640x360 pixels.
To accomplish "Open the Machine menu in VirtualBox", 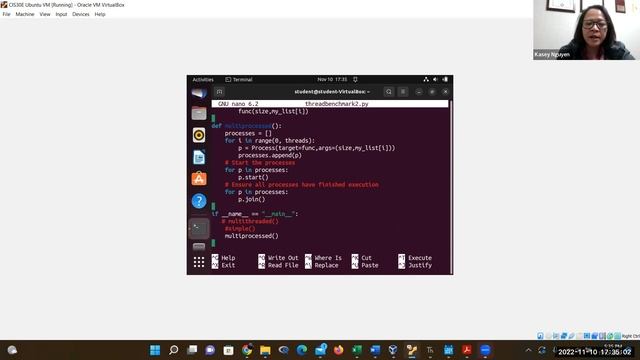I will [x=25, y=14].
